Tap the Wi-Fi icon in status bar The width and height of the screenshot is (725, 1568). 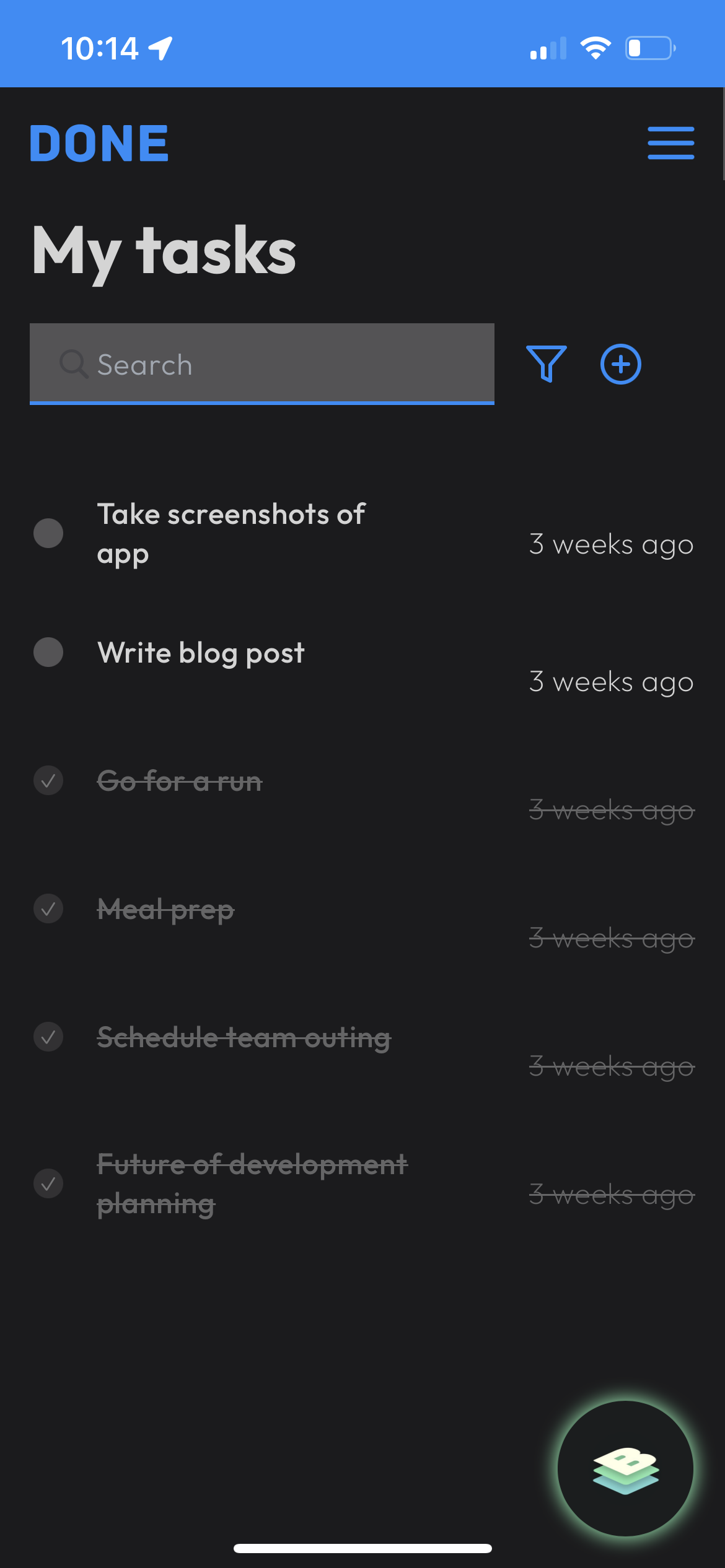[x=595, y=47]
